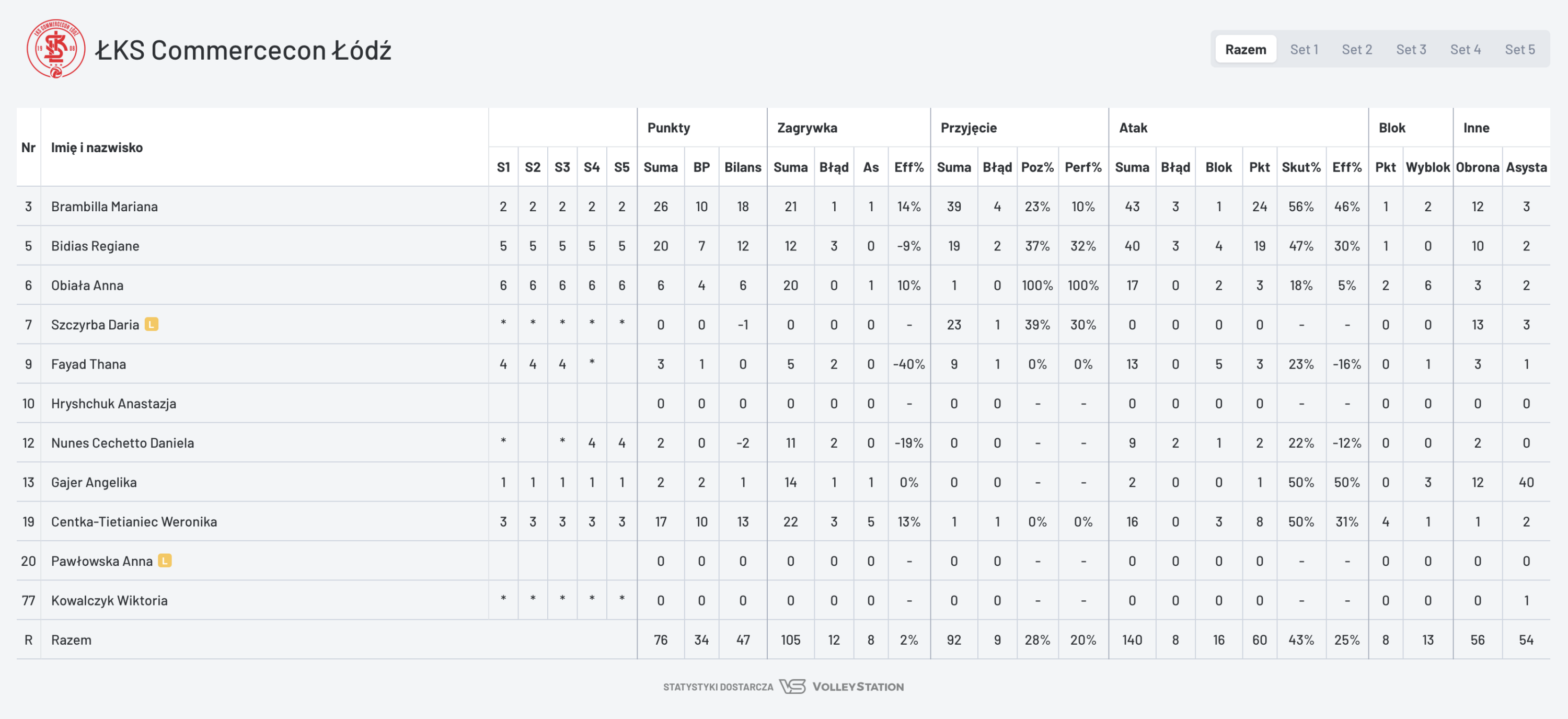Click the Atak Skut% column header

(1301, 167)
